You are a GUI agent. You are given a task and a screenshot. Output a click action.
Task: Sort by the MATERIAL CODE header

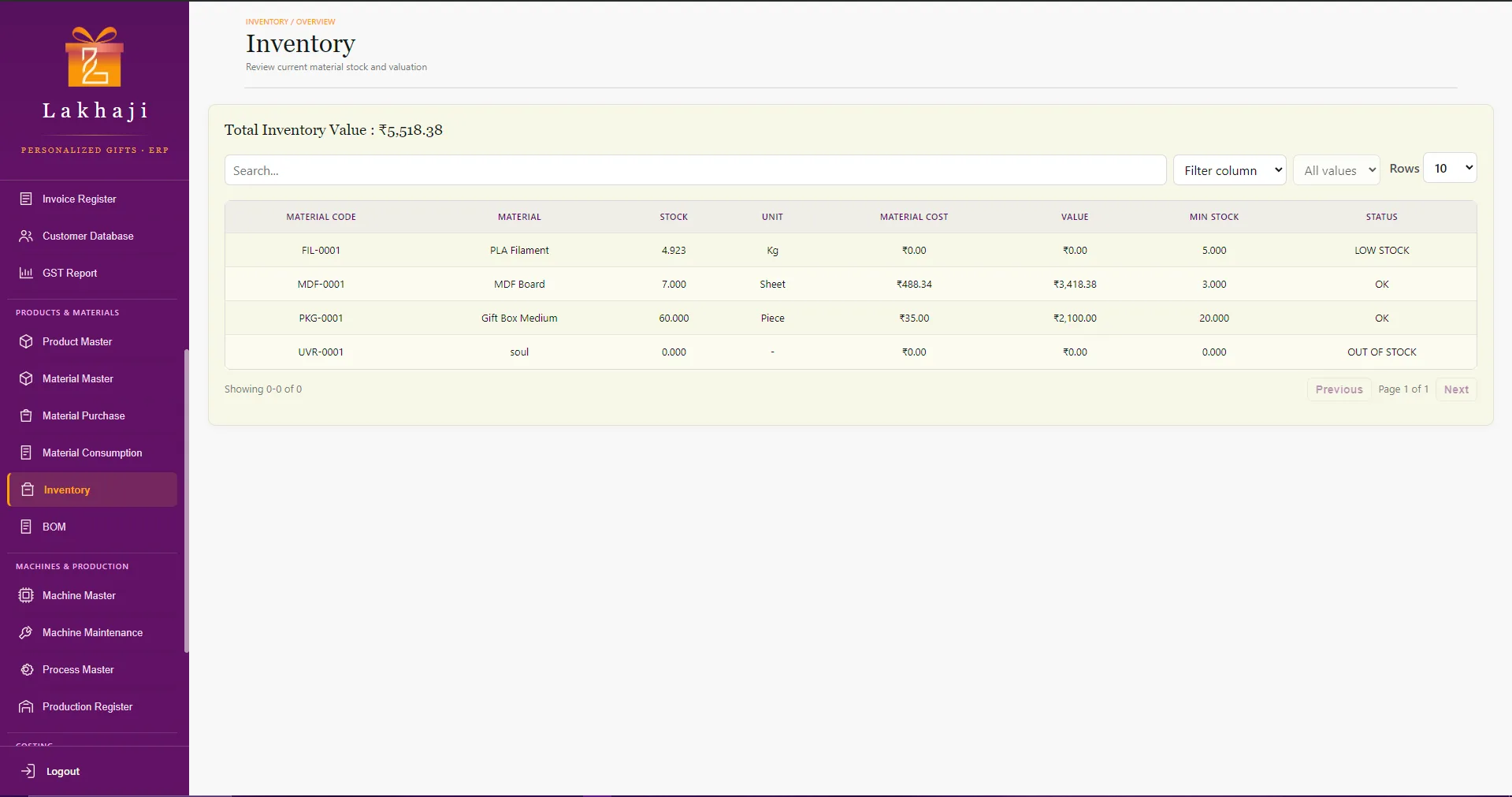pos(321,217)
